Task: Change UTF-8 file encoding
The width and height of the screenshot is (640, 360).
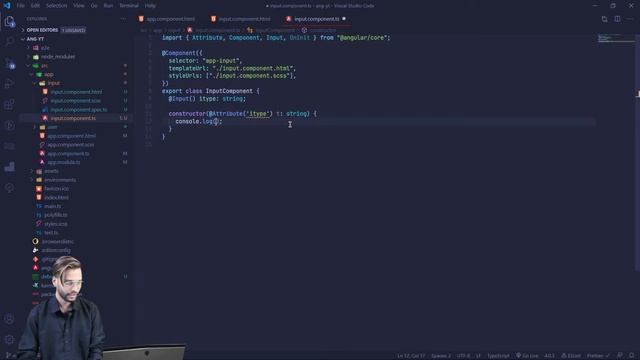Action: coord(463,356)
